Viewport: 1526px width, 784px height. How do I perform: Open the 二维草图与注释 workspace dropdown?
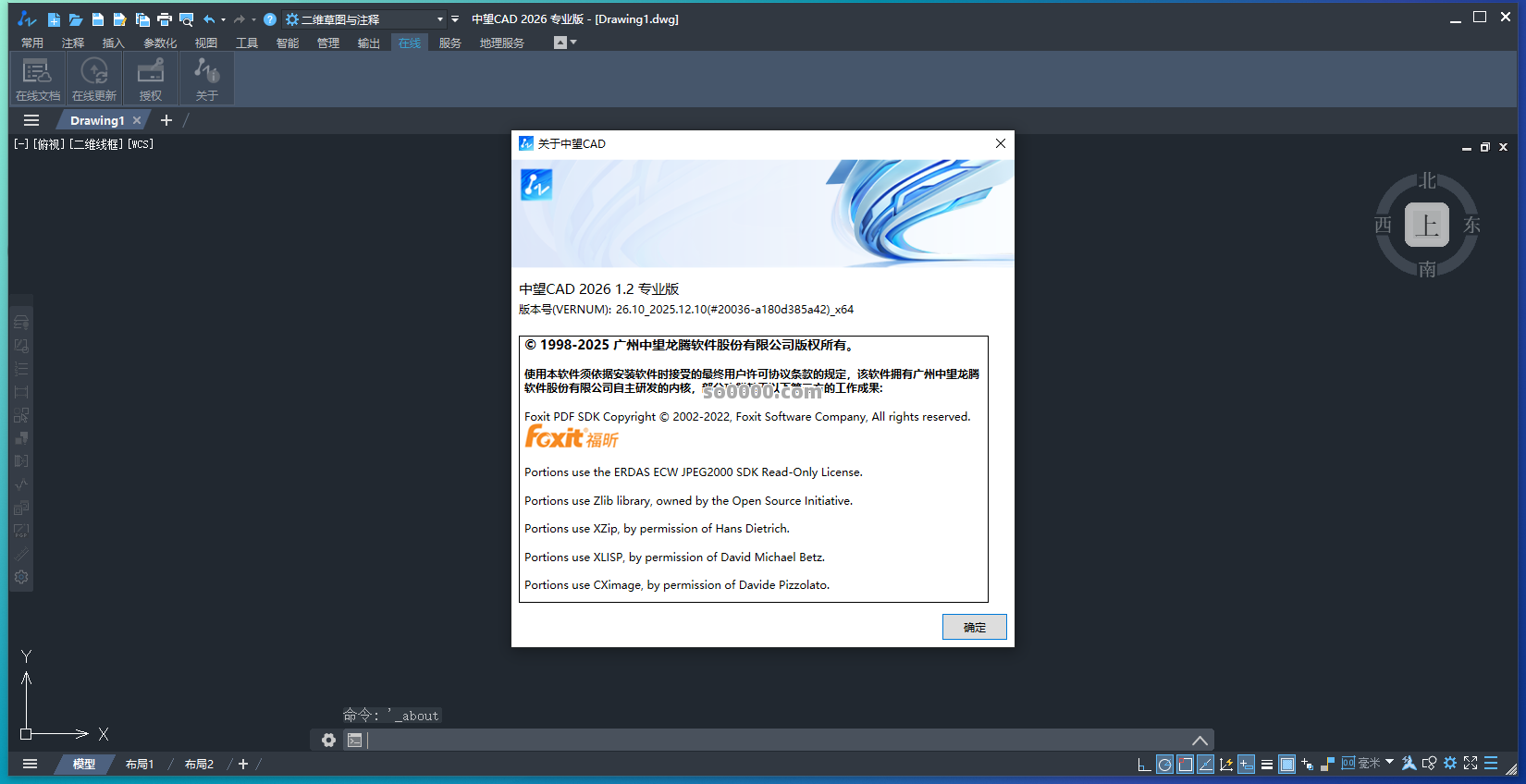[x=364, y=19]
